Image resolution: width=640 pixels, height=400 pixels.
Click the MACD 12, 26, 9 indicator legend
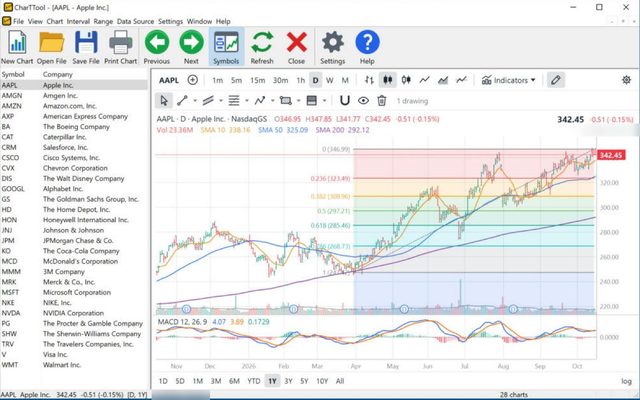tap(182, 322)
